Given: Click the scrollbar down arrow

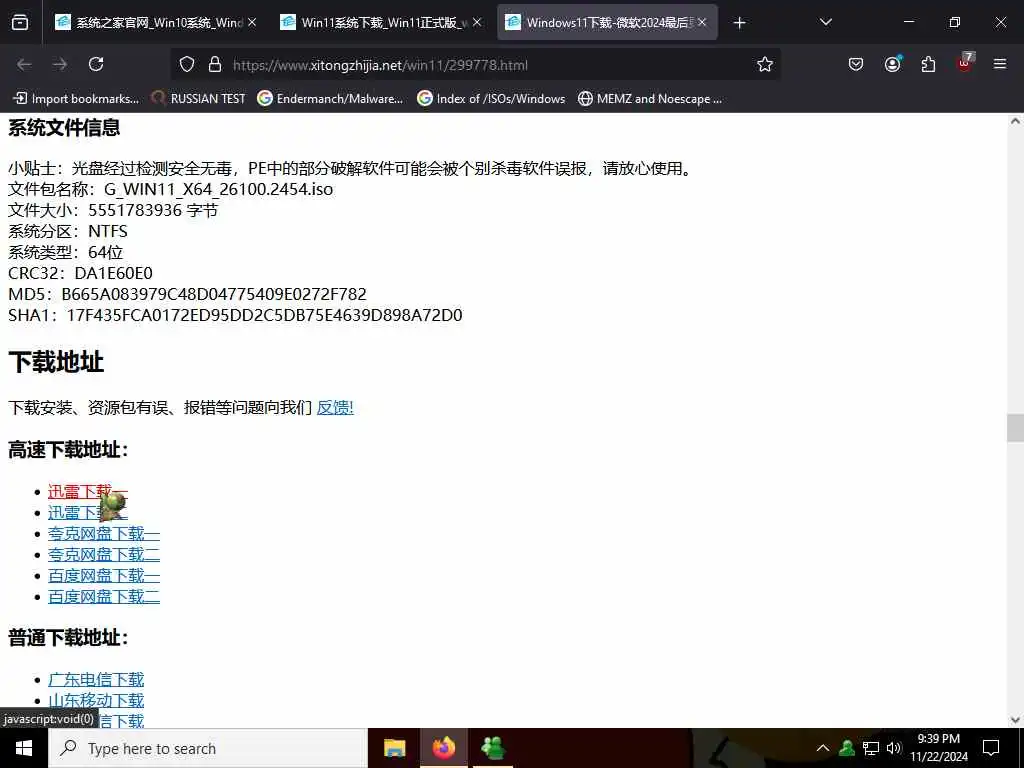Looking at the screenshot, I should pos(1015,720).
